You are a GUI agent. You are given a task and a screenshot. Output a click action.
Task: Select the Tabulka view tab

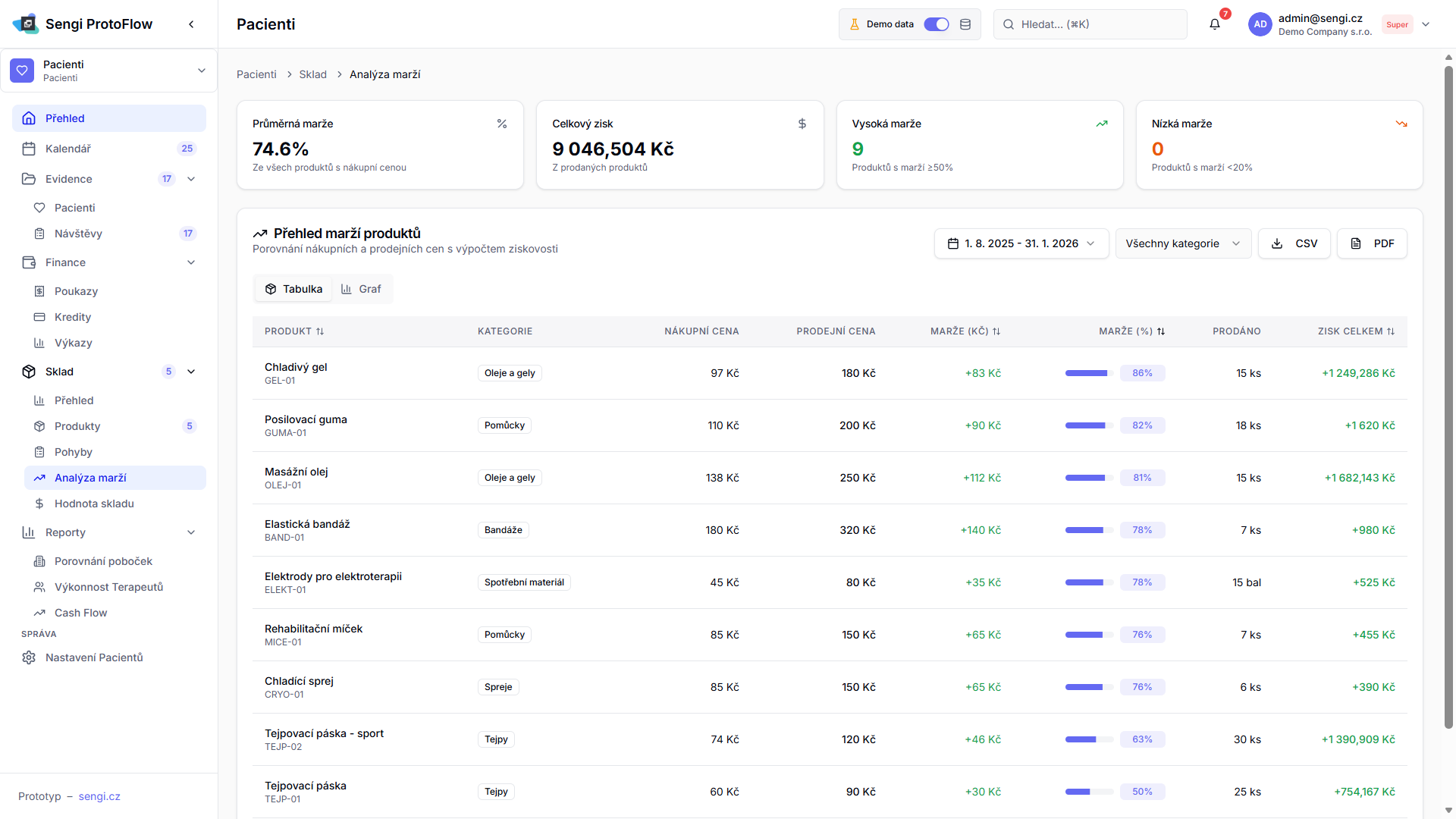click(x=293, y=289)
